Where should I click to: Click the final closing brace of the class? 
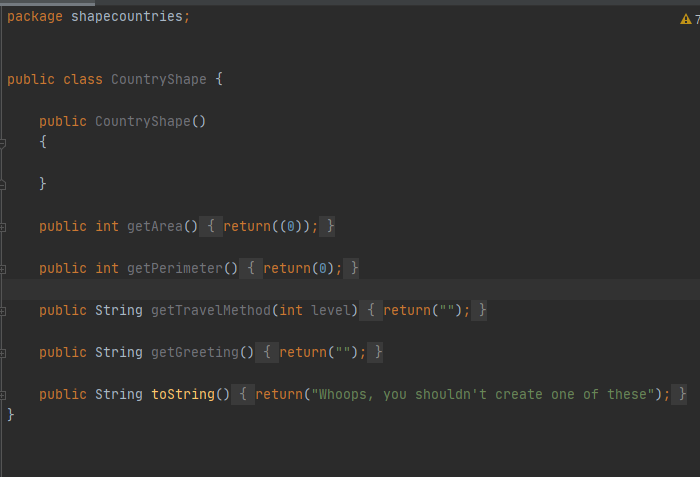[x=11, y=415]
